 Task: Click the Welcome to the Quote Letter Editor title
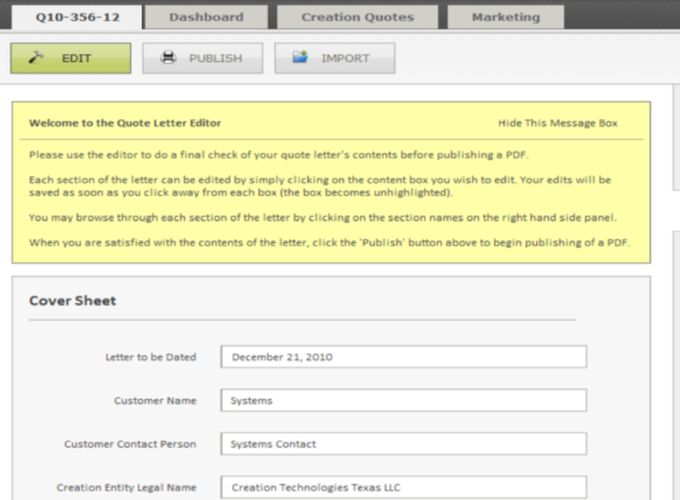(x=125, y=123)
